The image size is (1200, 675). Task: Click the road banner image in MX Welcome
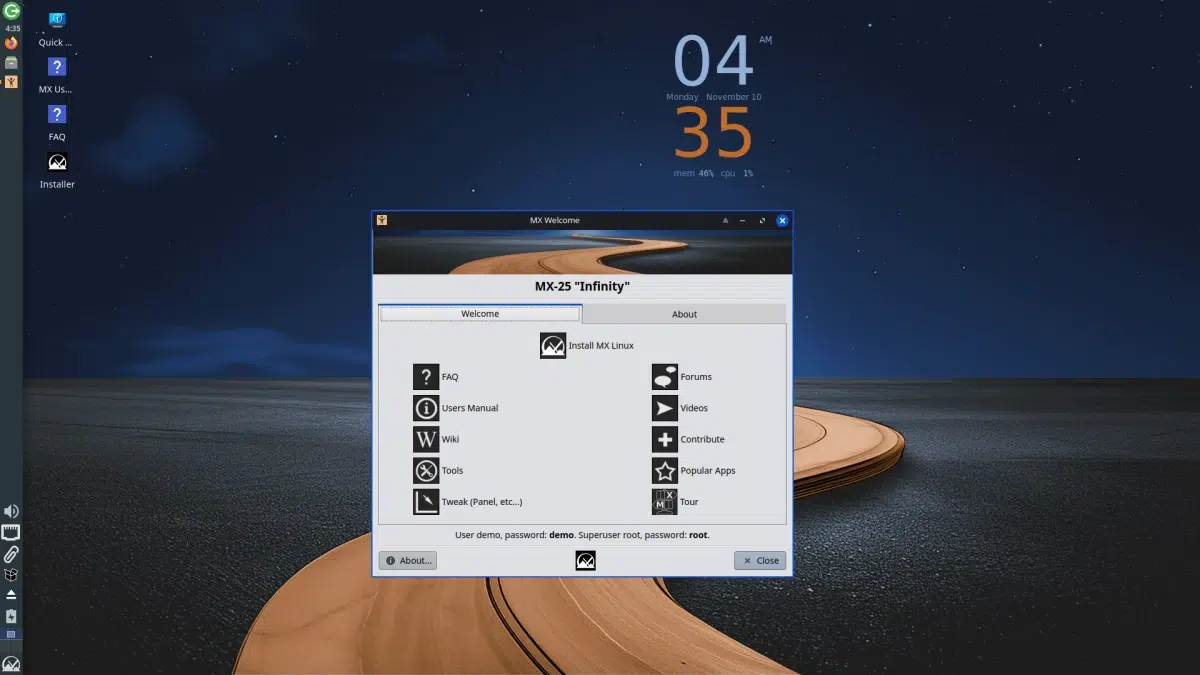pyautogui.click(x=582, y=252)
